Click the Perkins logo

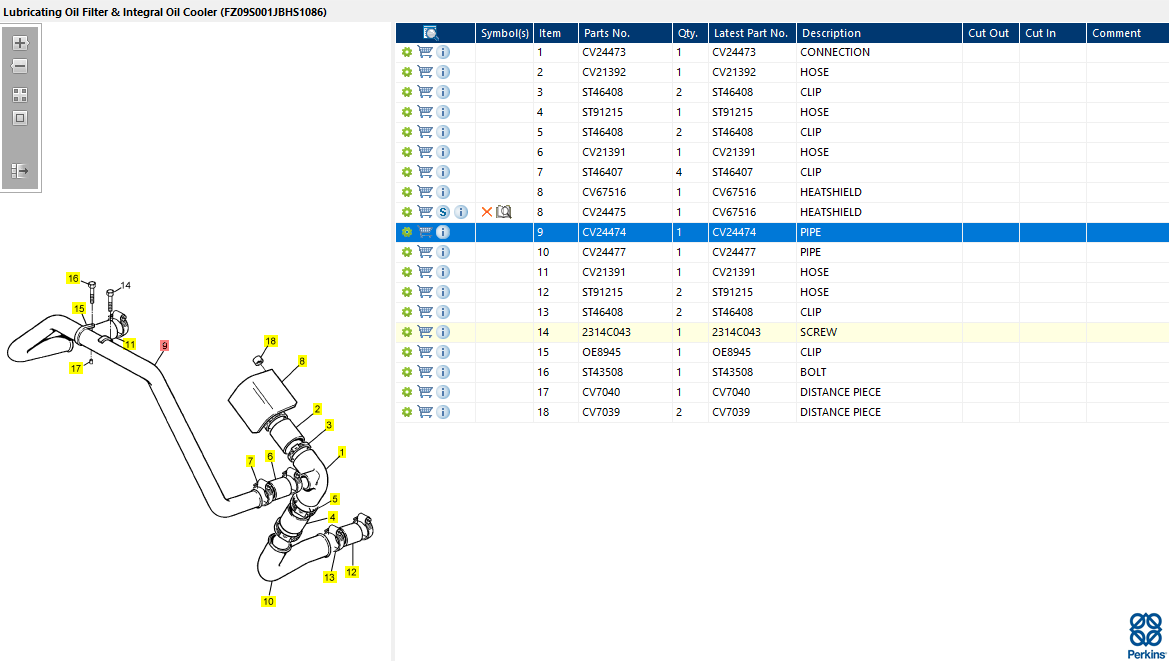pos(1146,636)
